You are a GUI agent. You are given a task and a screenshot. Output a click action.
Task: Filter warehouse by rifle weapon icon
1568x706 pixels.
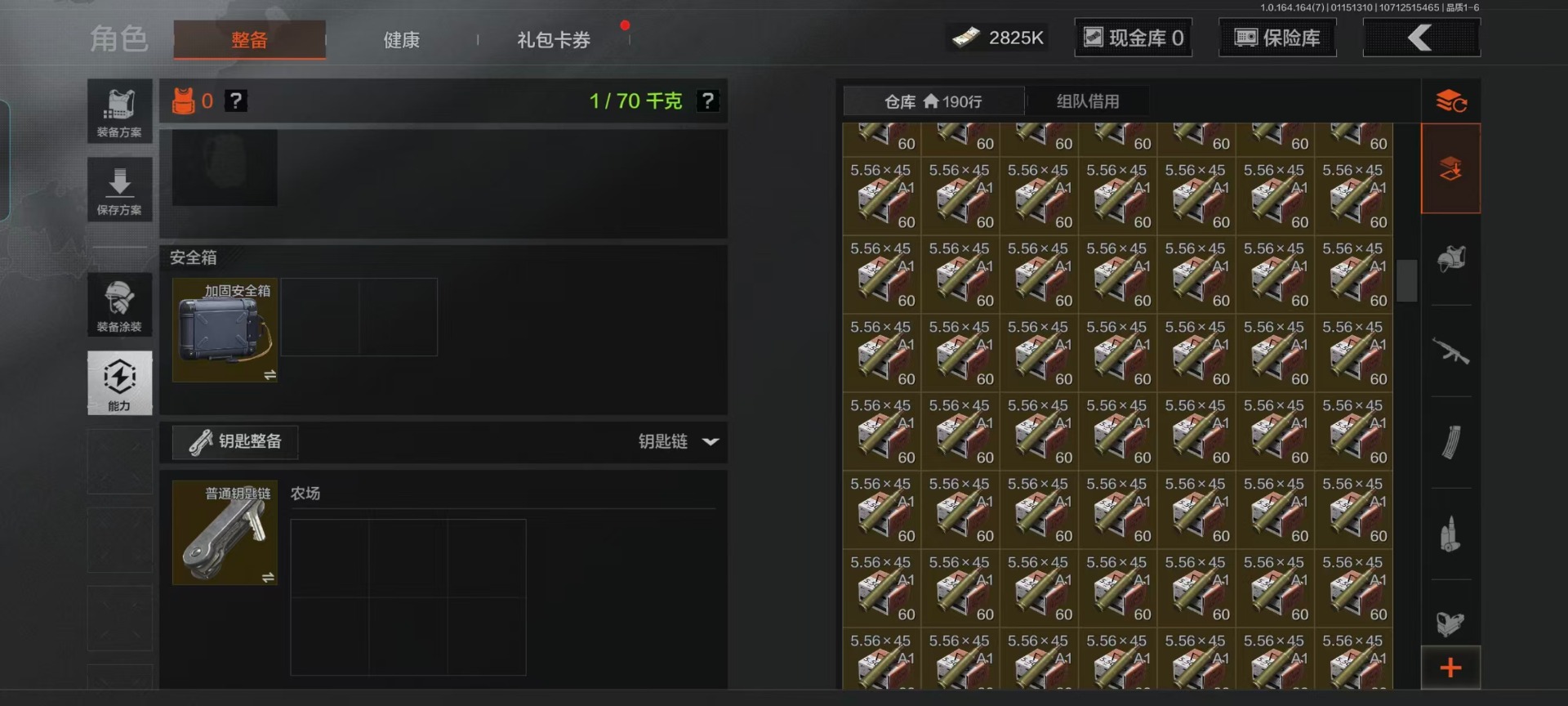coord(1450,352)
